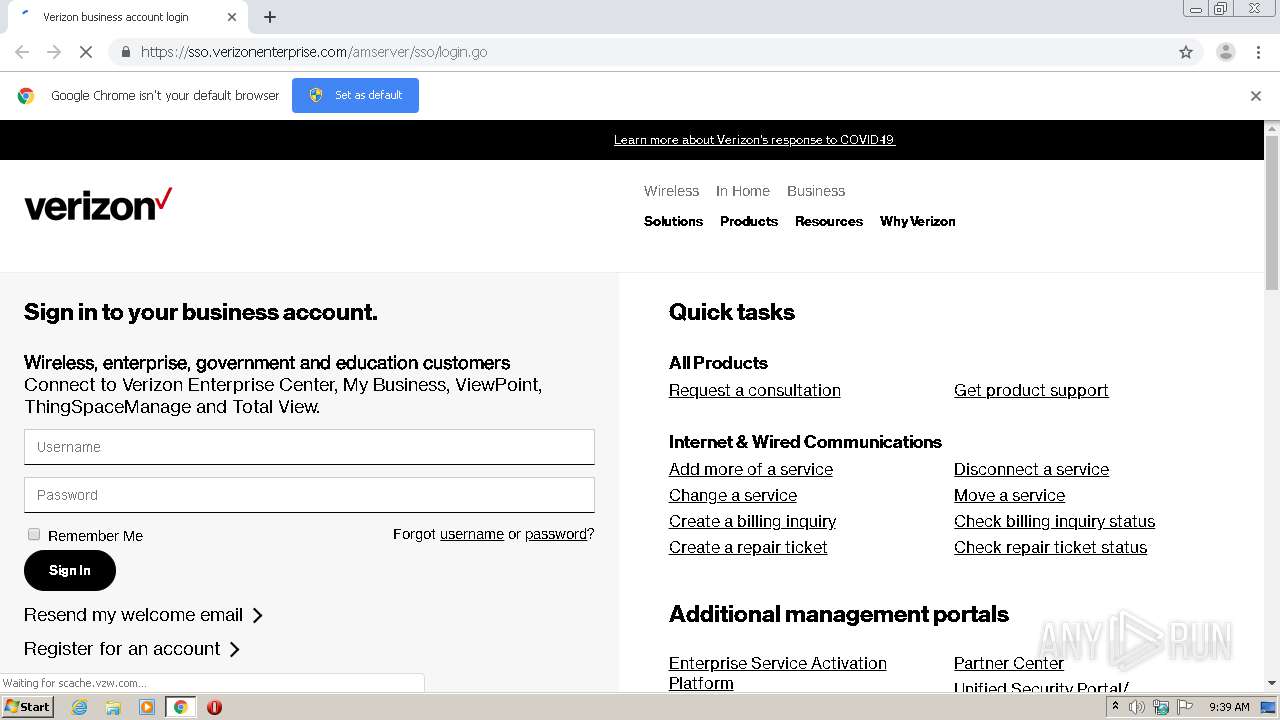Launch Windows Media Player from taskbar
The width and height of the screenshot is (1280, 720).
click(147, 707)
